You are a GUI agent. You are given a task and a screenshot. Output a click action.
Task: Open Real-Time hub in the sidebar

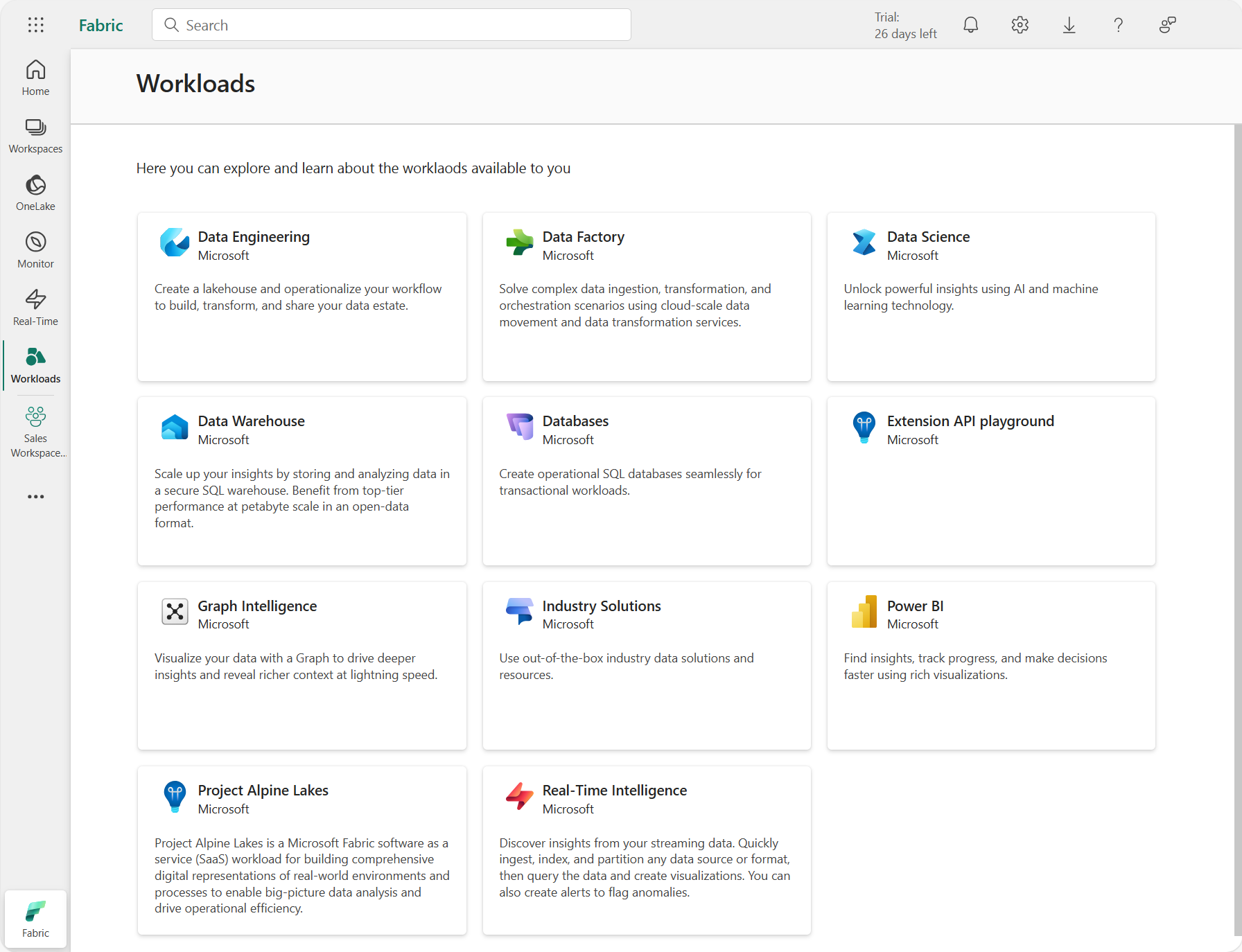click(35, 308)
